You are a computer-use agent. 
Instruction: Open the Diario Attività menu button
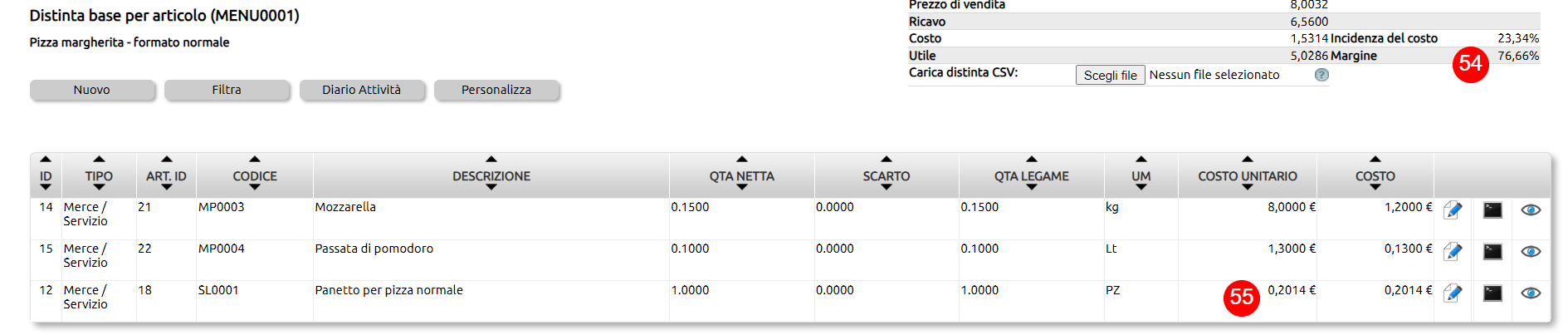pyautogui.click(x=362, y=90)
